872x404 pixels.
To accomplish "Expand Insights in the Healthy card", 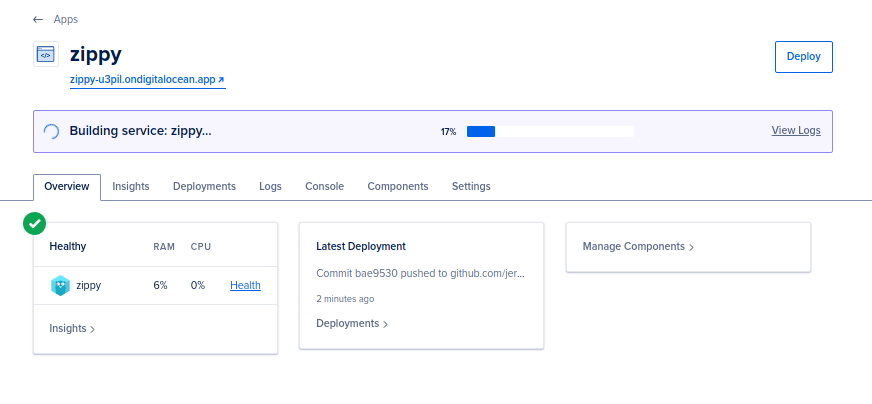I will [72, 328].
